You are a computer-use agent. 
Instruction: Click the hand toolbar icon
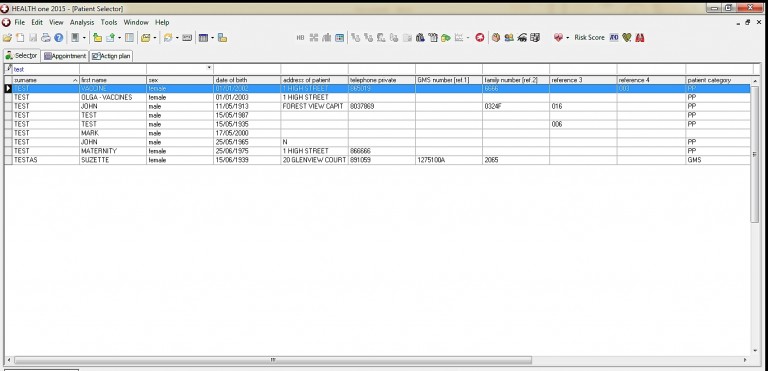[x=496, y=38]
